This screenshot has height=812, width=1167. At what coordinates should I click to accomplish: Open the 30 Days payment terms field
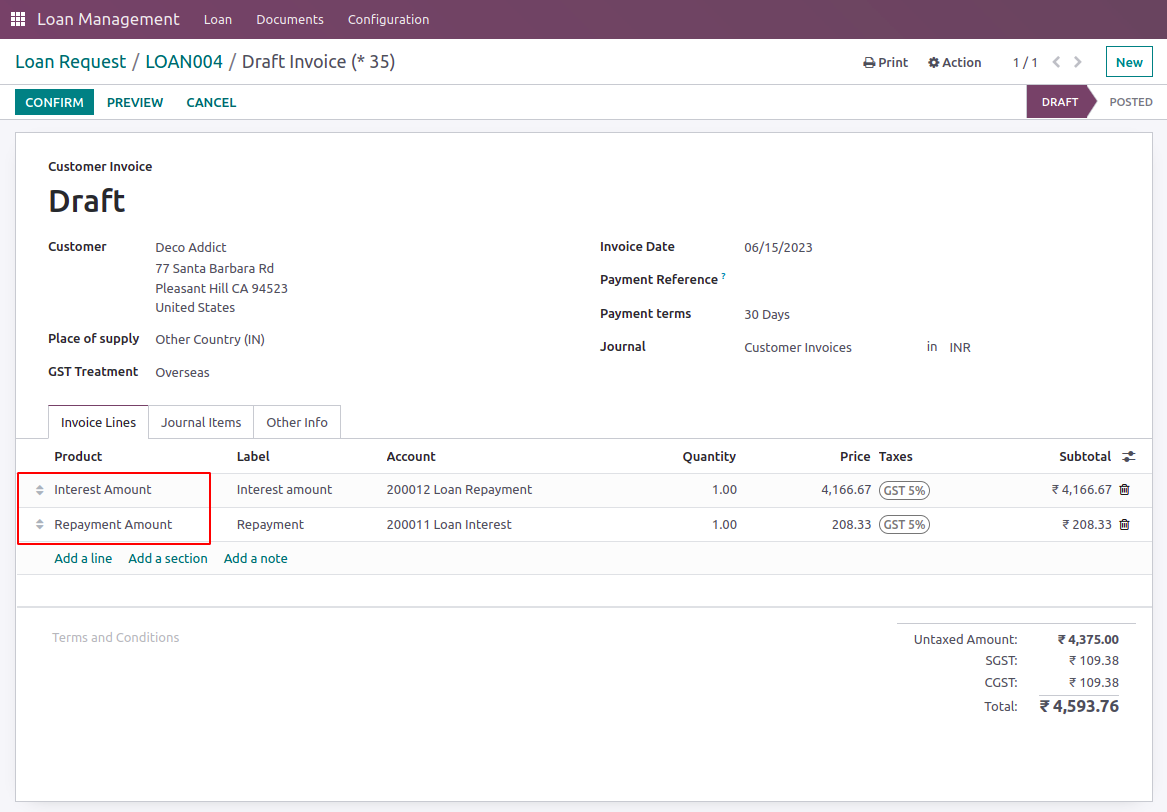767,314
